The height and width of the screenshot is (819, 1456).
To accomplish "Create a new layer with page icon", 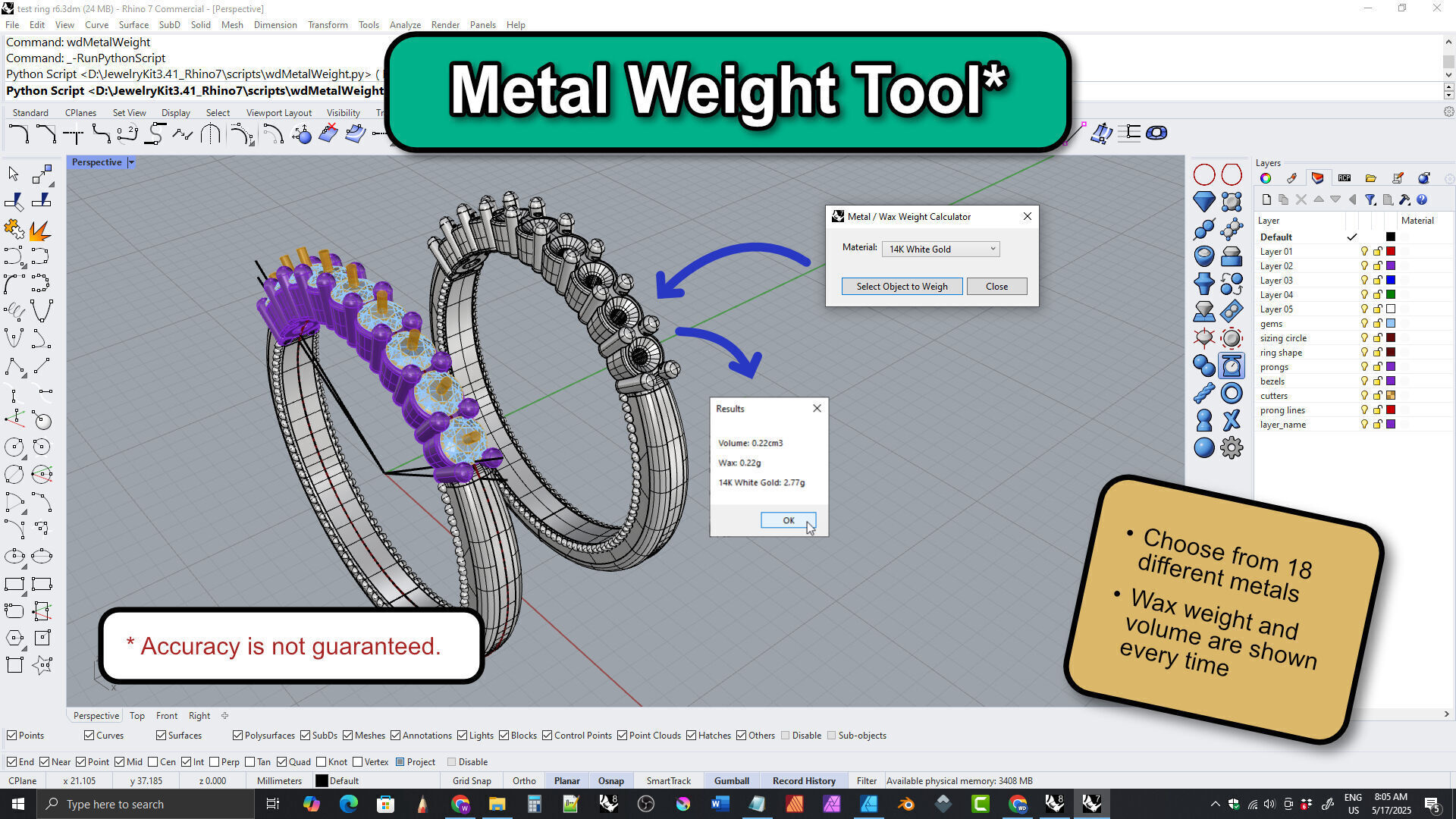I will [x=1266, y=199].
